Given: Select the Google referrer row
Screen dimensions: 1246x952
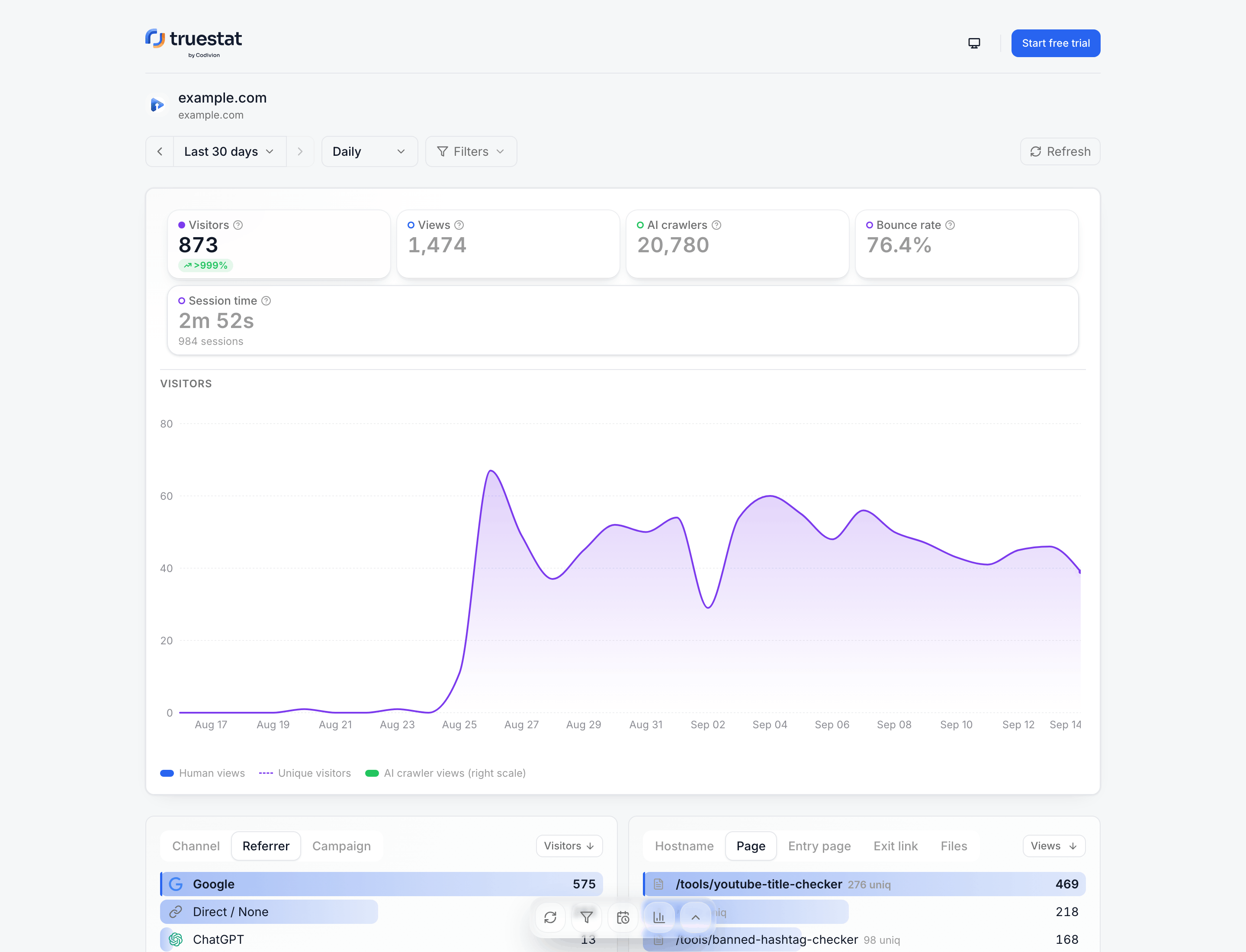Looking at the screenshot, I should click(x=381, y=884).
